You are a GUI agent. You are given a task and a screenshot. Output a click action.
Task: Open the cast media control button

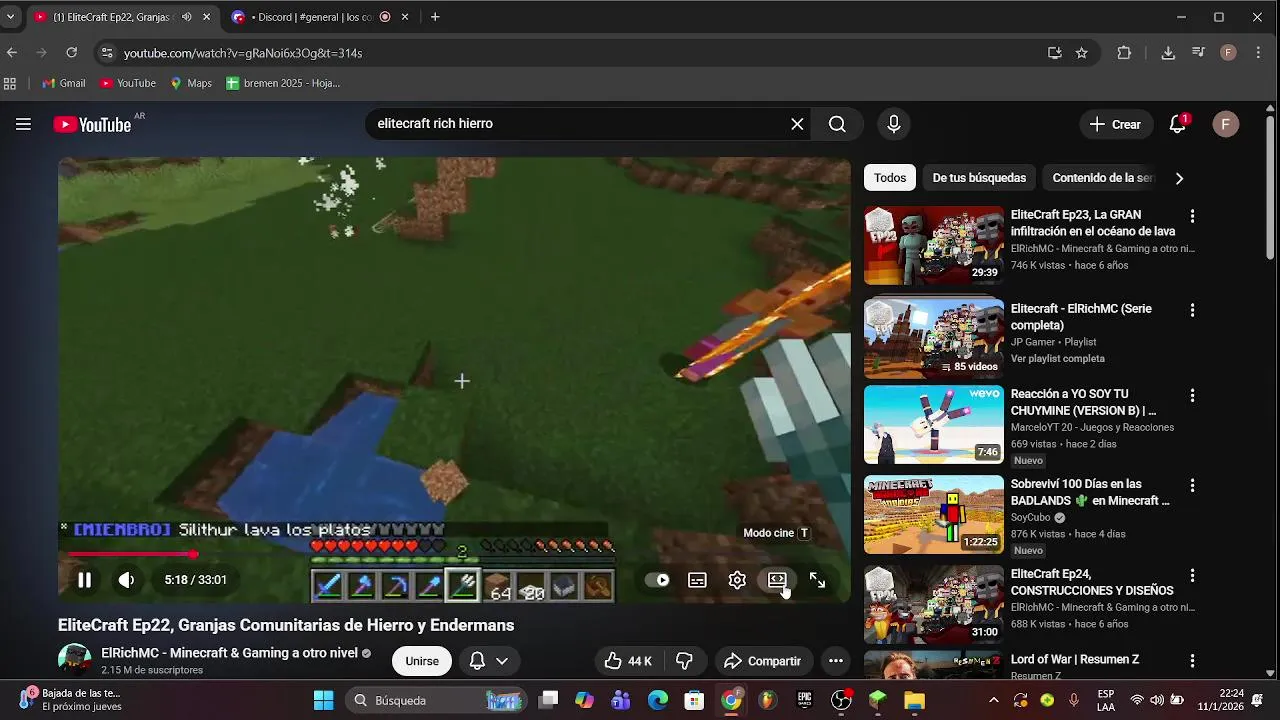pyautogui.click(x=1198, y=53)
